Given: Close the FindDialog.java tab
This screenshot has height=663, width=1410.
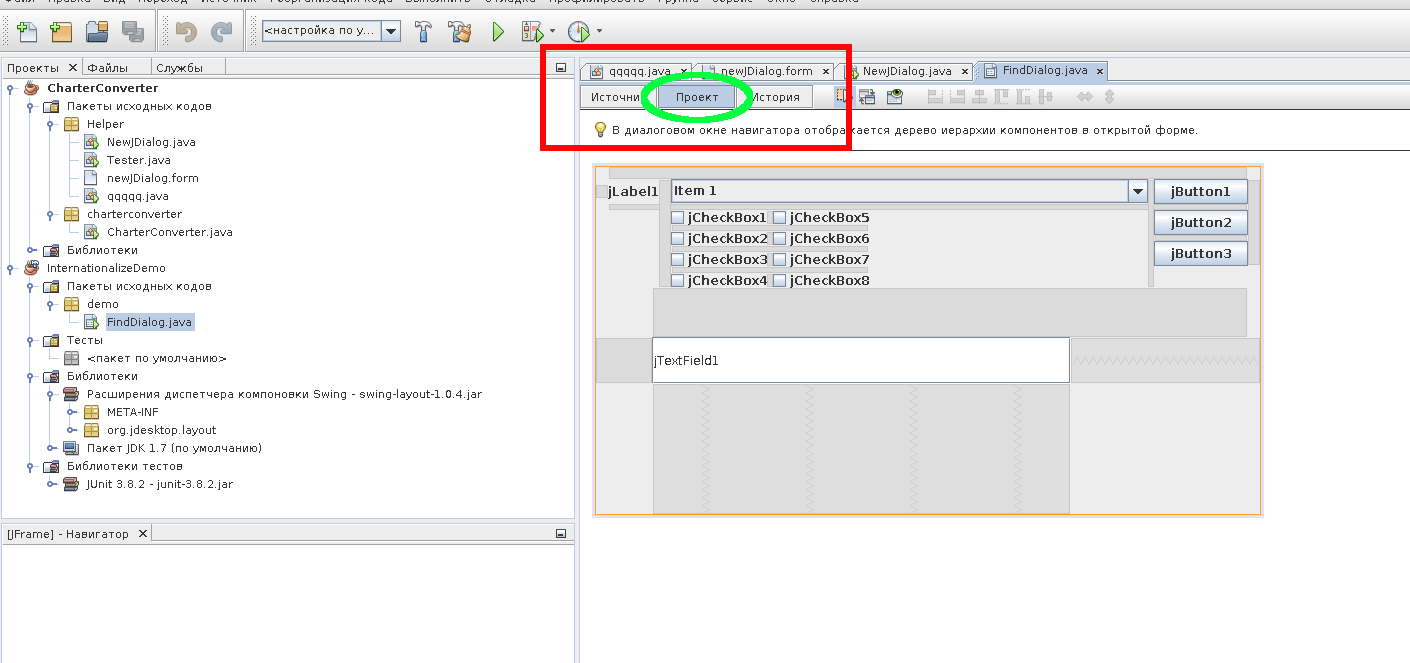Looking at the screenshot, I should coord(1099,71).
